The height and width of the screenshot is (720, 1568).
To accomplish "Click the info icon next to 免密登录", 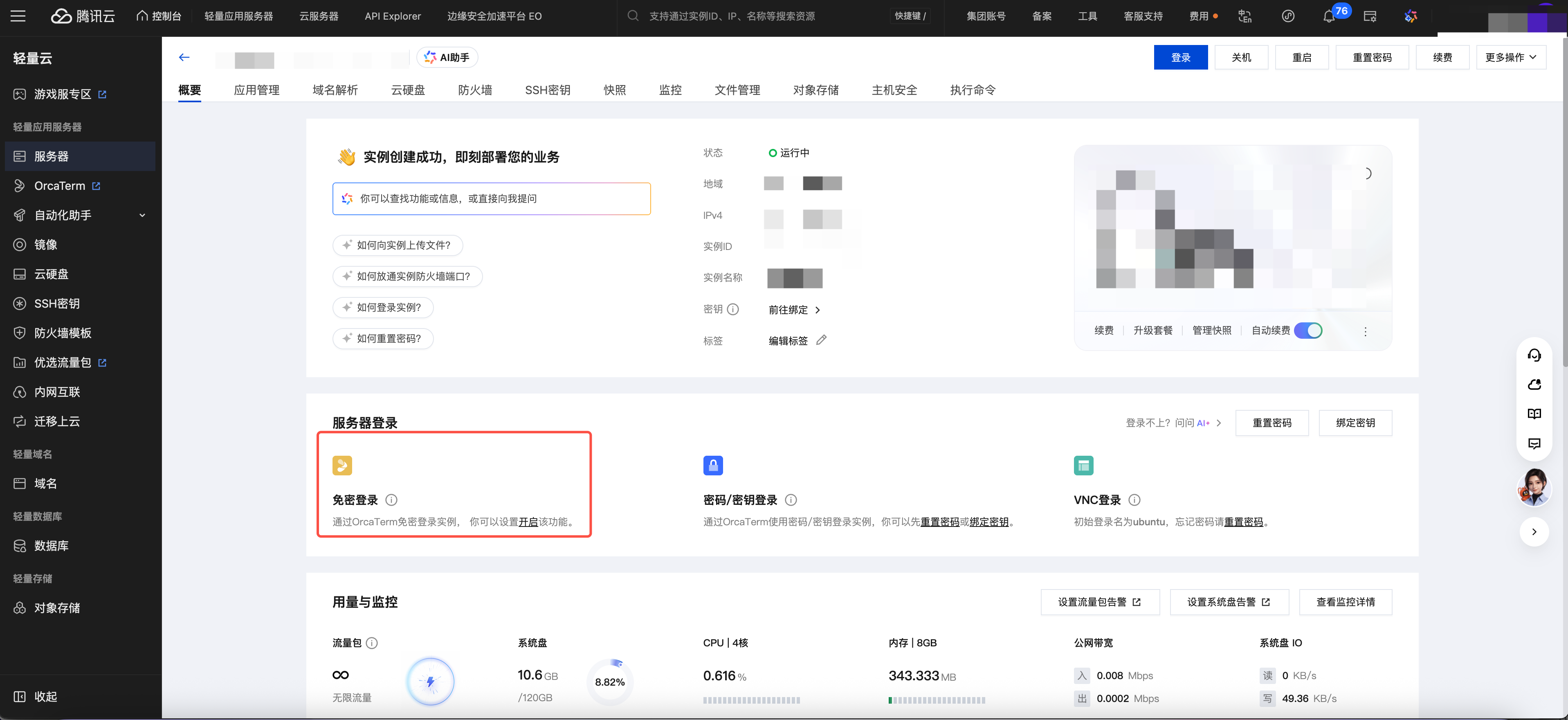I will [391, 500].
